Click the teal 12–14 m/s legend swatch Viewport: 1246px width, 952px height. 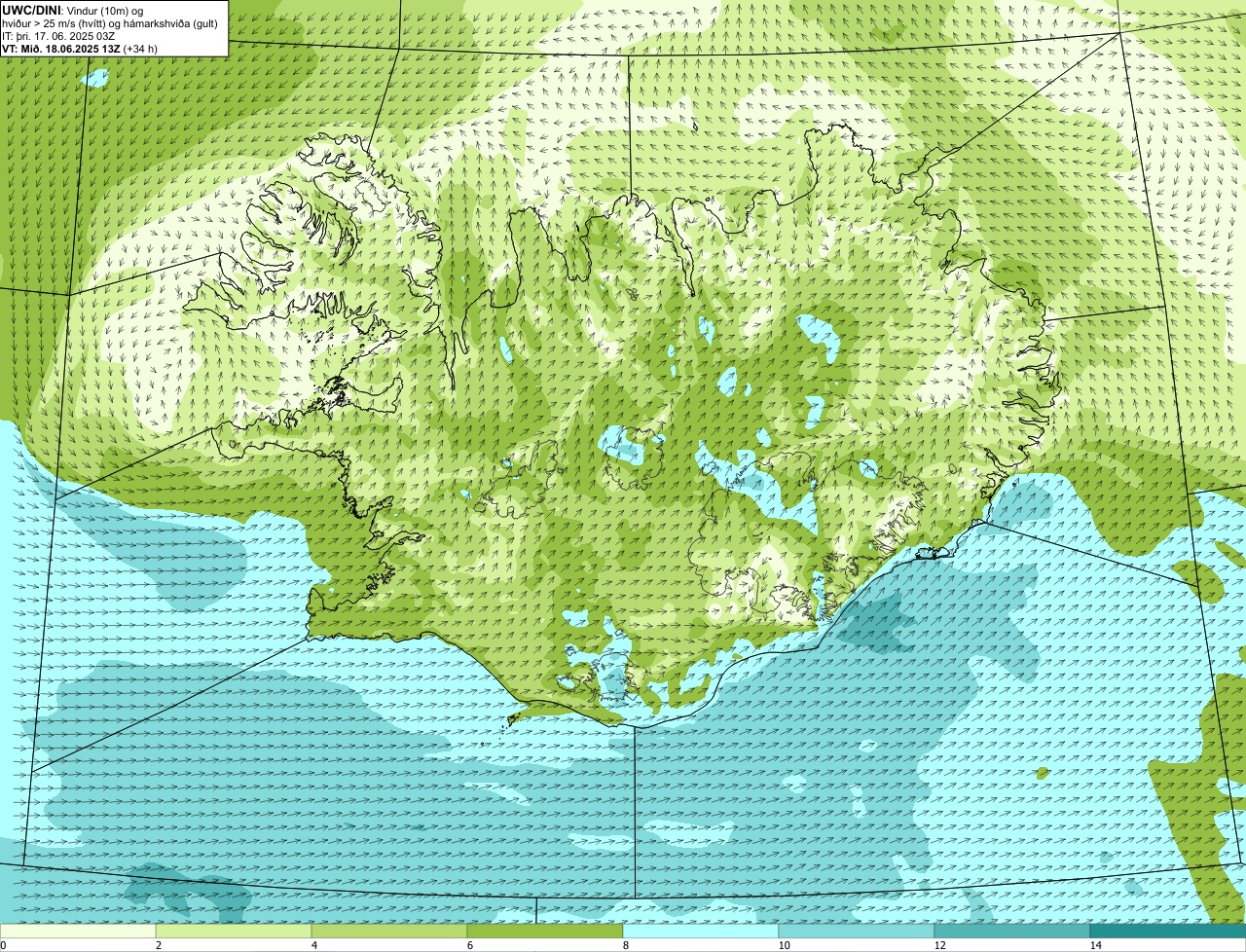(x=1012, y=931)
